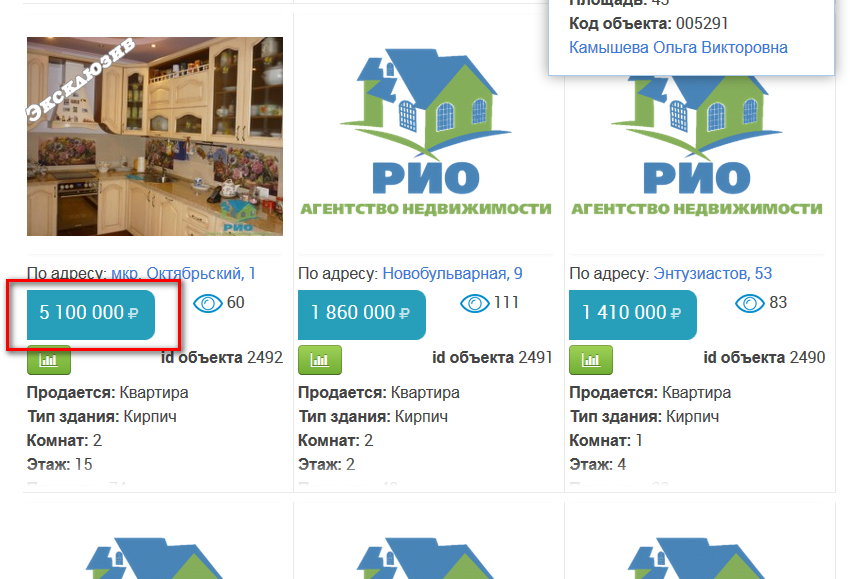Click РИО logo image above Энтузиастов listing
The height and width of the screenshot is (579, 860).
[697, 146]
